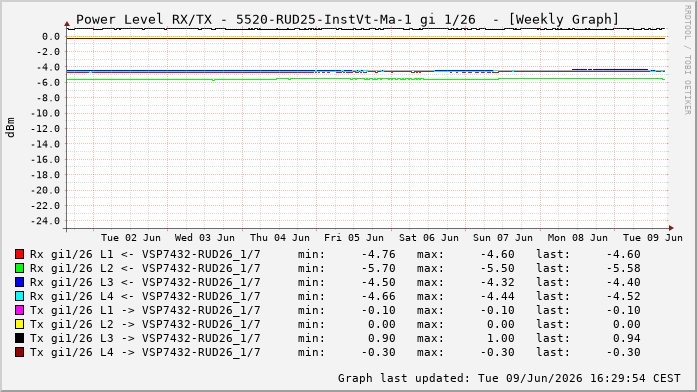
Task: Click the dark red Tx L4 legend swatch
Action: [19, 352]
